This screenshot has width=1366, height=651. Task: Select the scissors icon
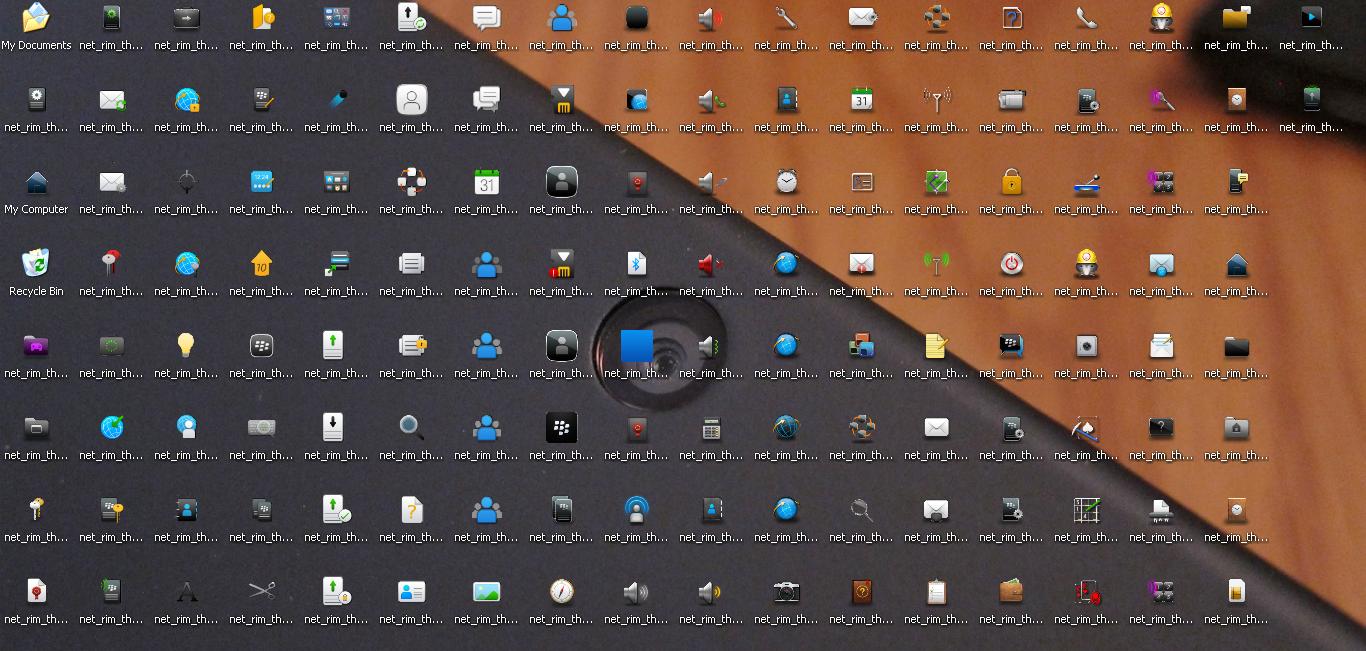(261, 592)
